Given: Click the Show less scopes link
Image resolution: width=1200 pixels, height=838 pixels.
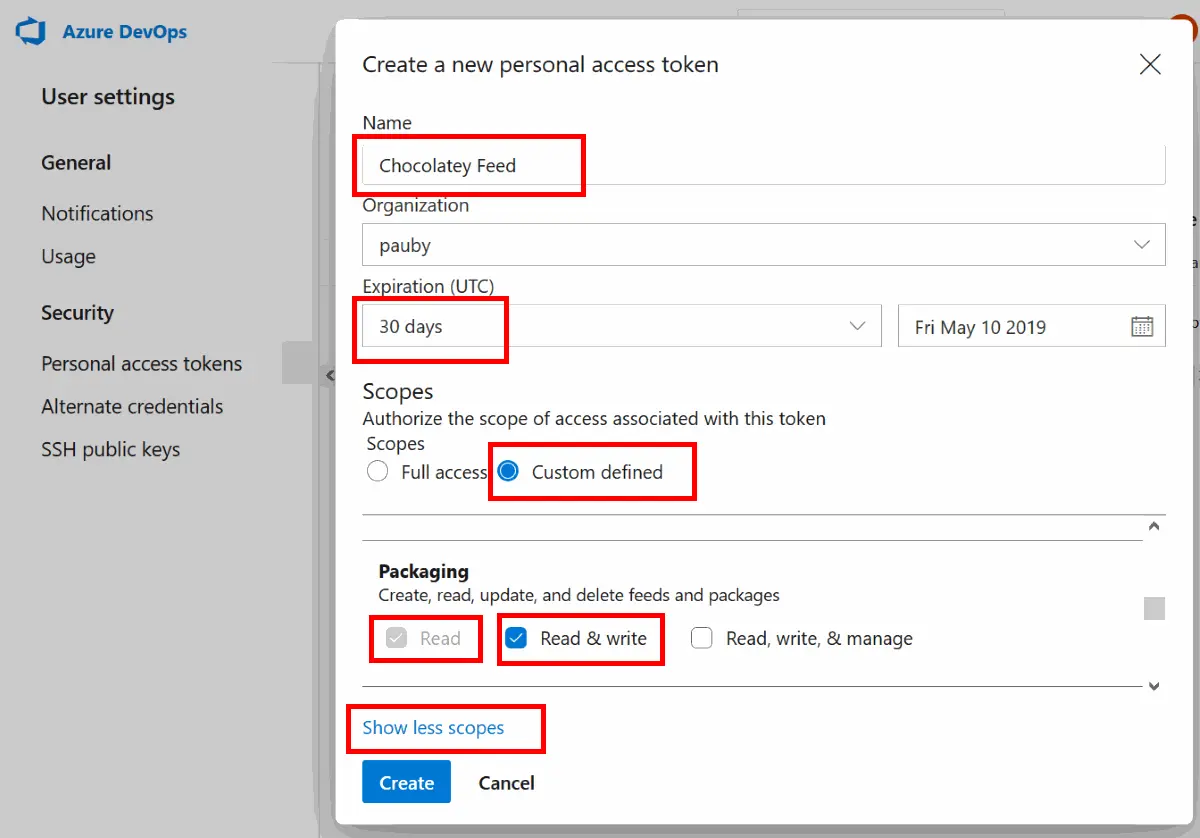Looking at the screenshot, I should (433, 727).
